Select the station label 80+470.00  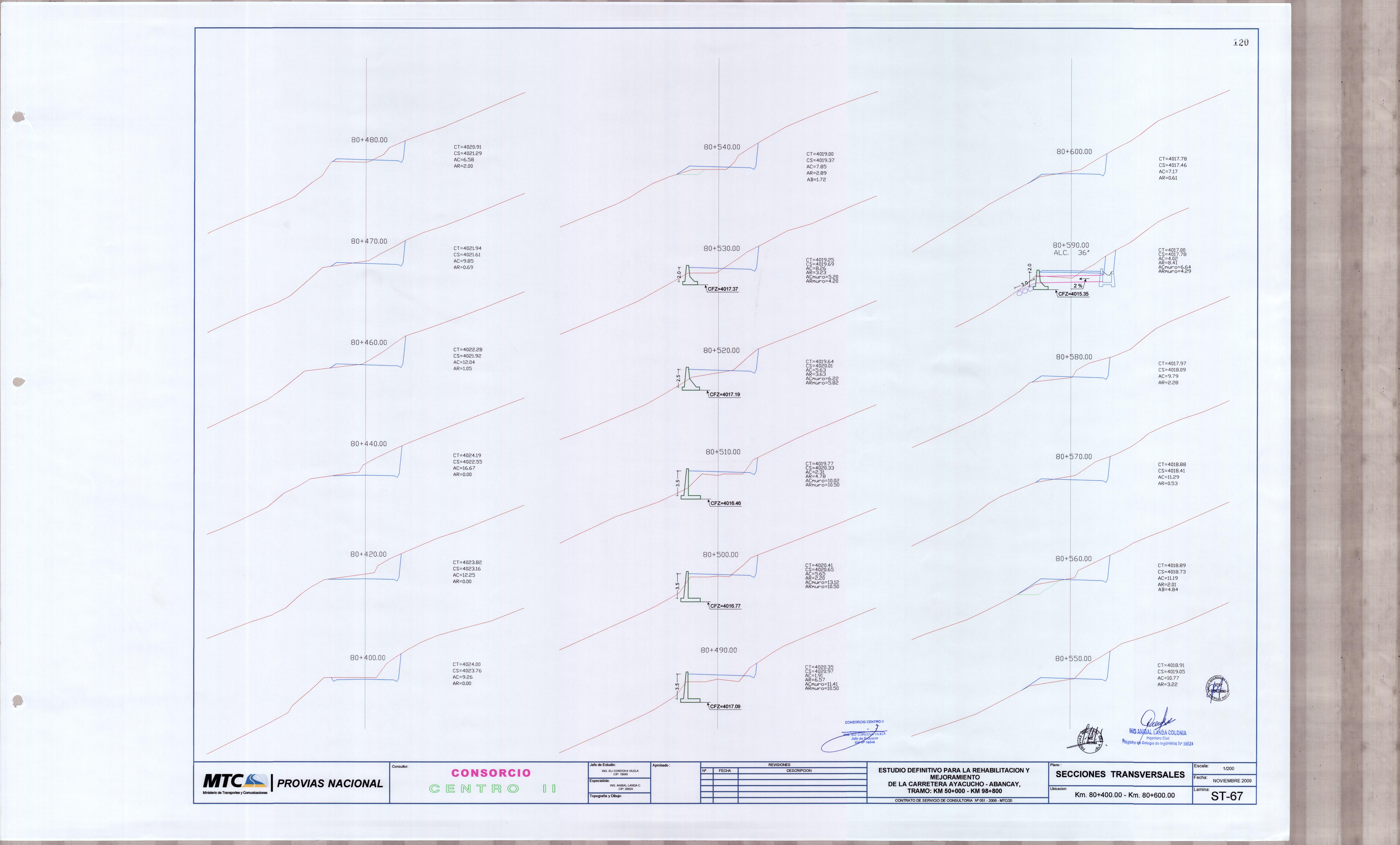(x=369, y=241)
